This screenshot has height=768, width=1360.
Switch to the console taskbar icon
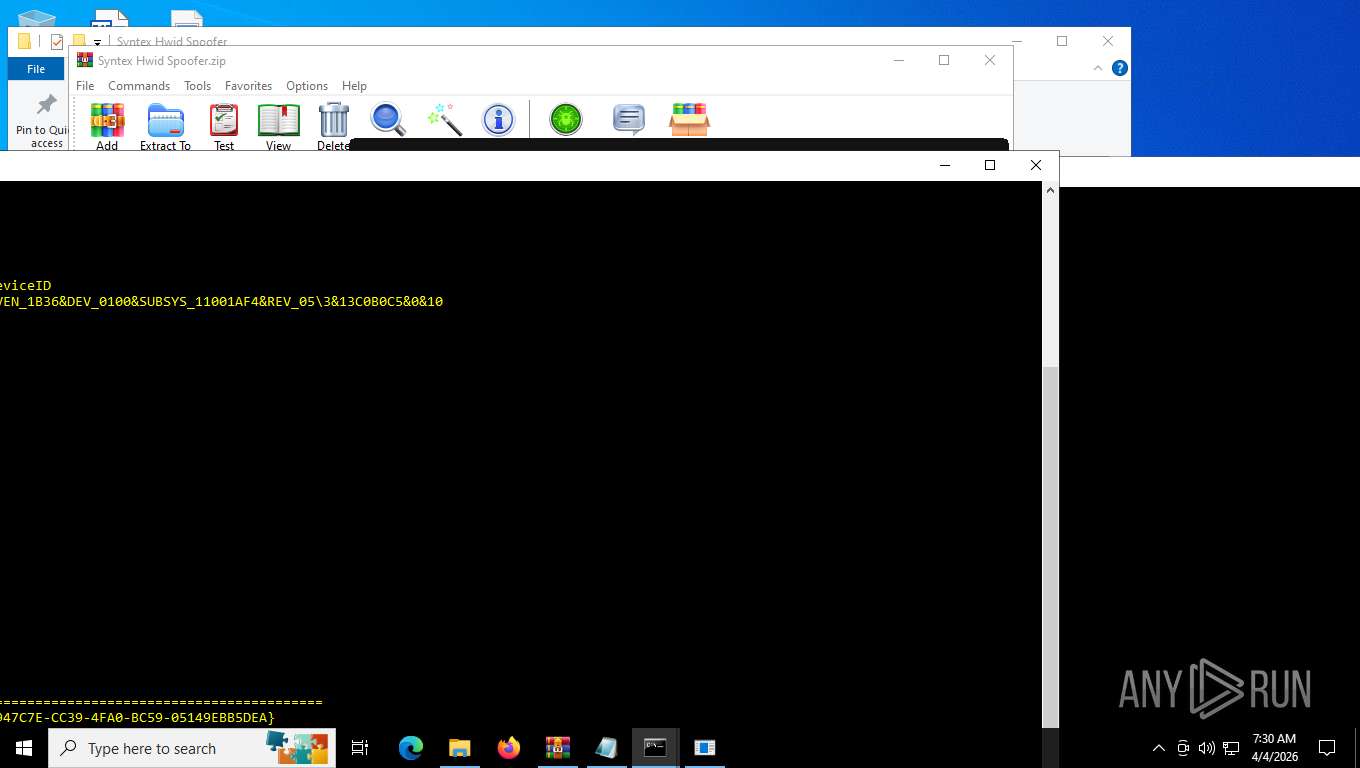[655, 748]
